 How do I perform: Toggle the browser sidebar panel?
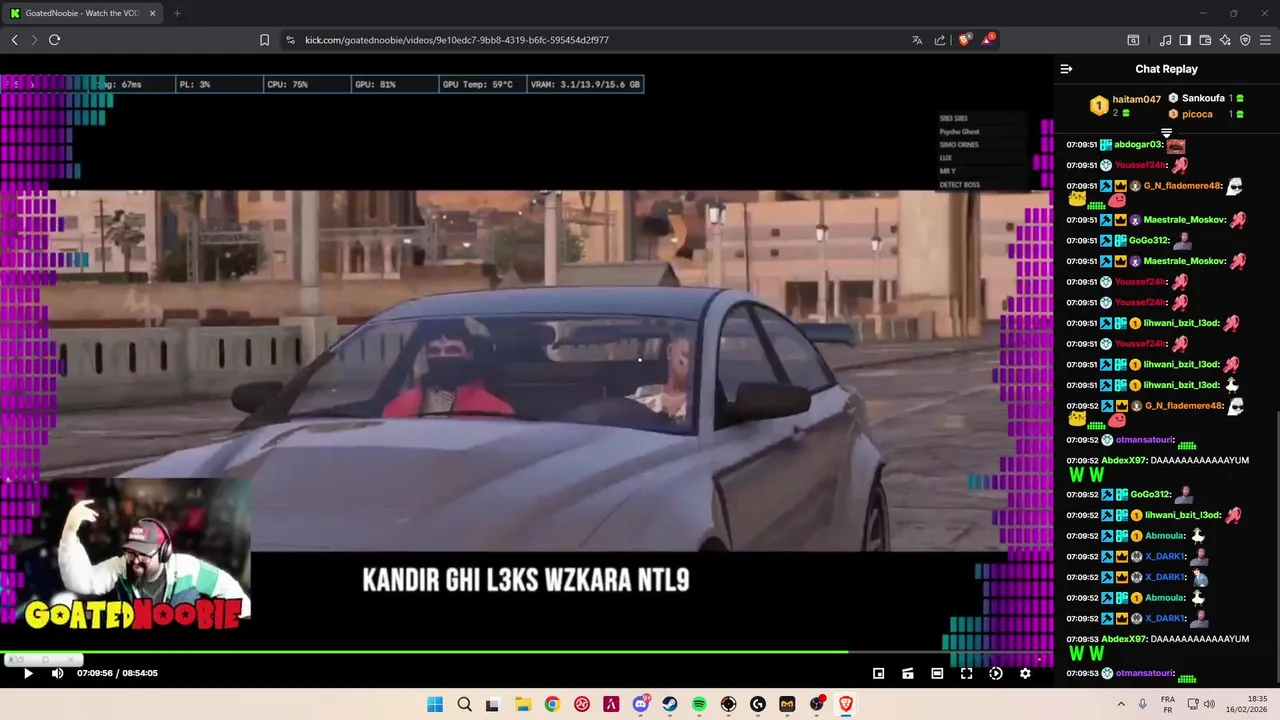pyautogui.click(x=1185, y=40)
